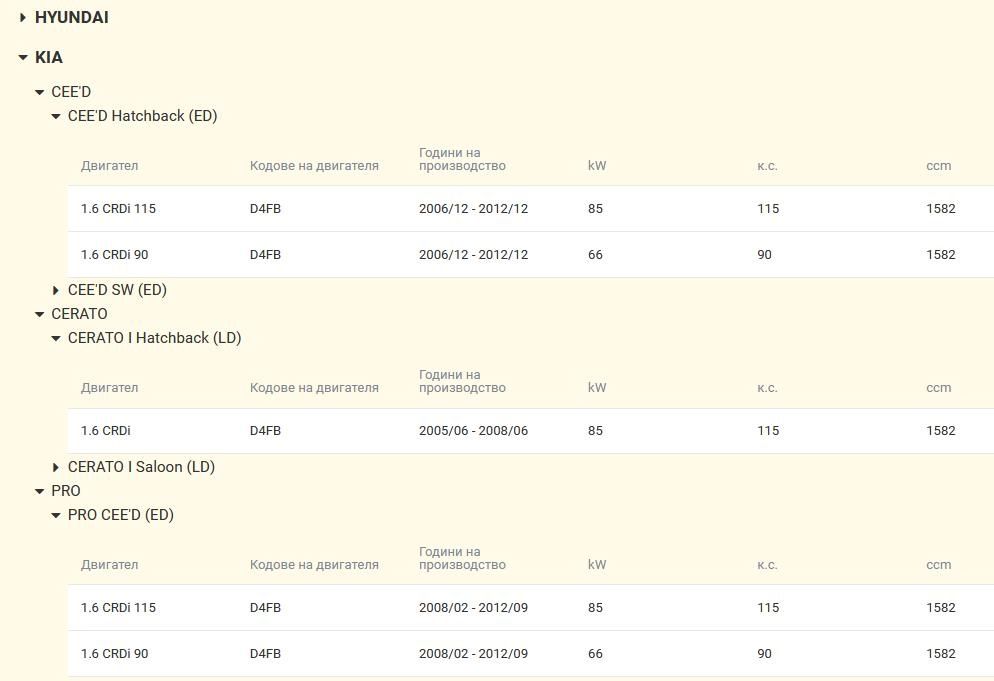Select engine 1.6 CRDi 90 under CEE'D Hatchback
The image size is (994, 681).
coord(114,255)
